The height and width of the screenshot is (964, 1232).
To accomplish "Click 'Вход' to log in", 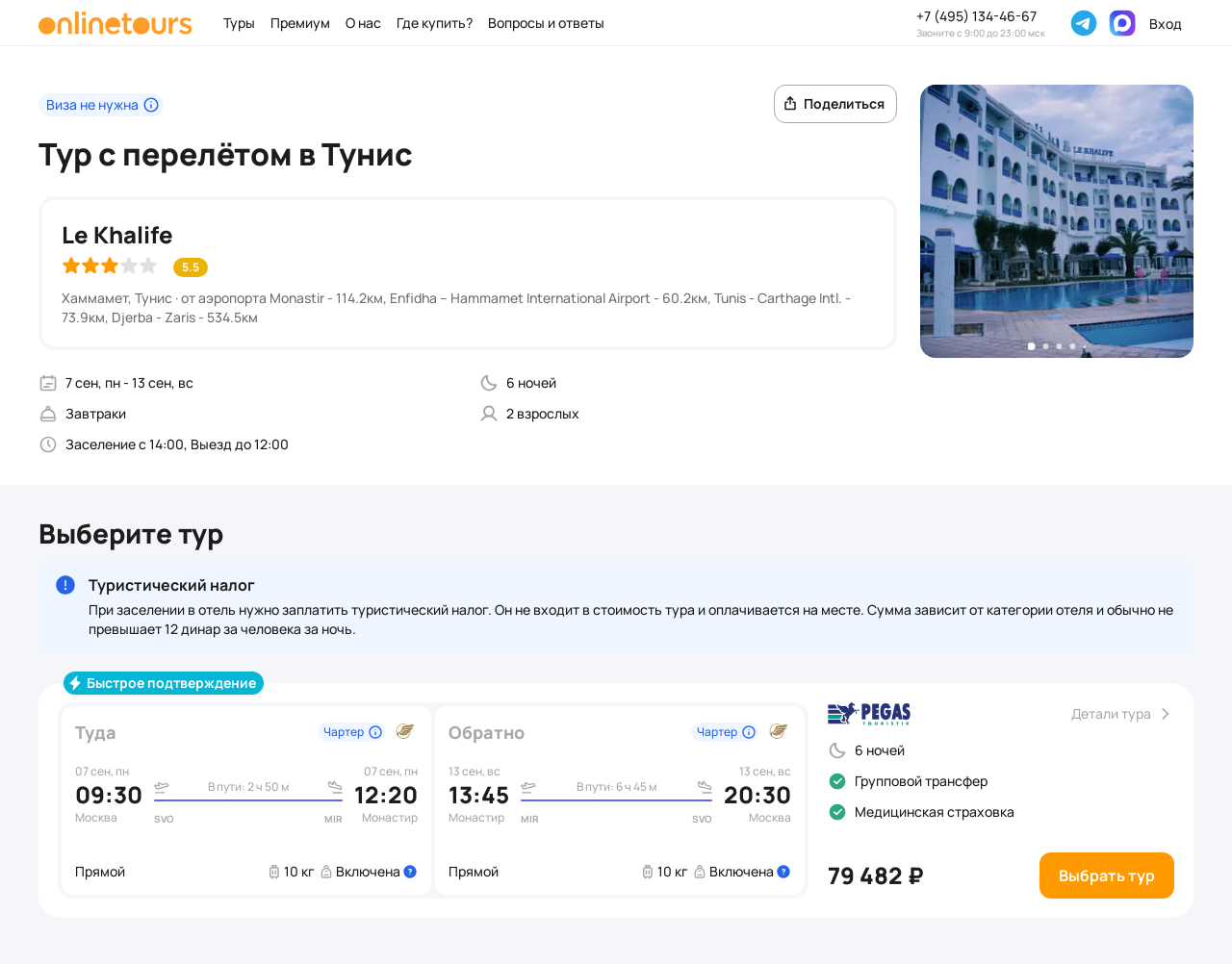I will point(1165,24).
